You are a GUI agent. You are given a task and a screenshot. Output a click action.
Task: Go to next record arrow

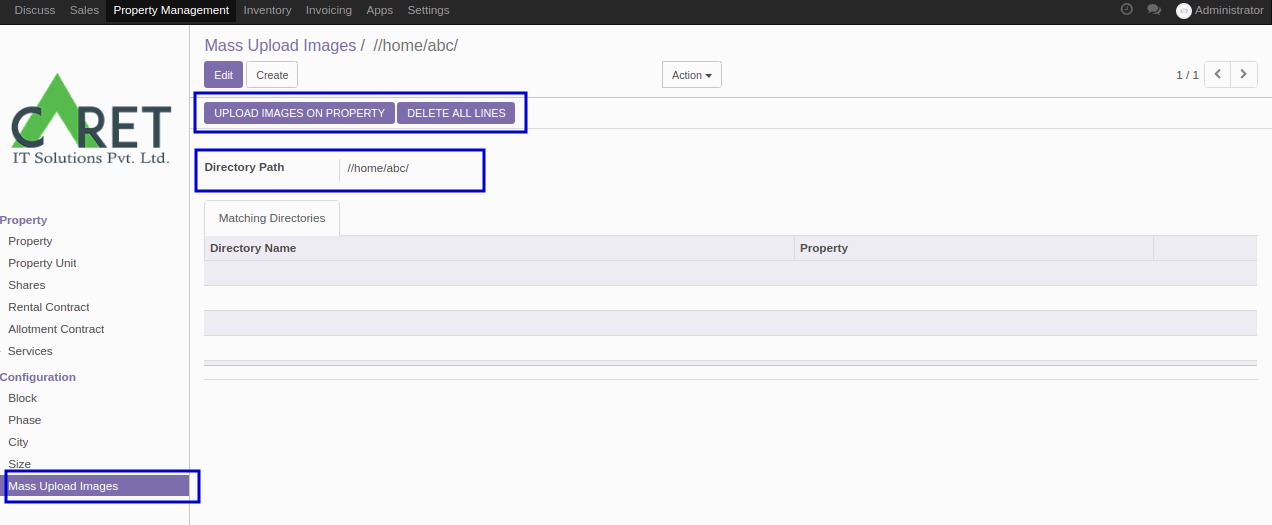1244,75
